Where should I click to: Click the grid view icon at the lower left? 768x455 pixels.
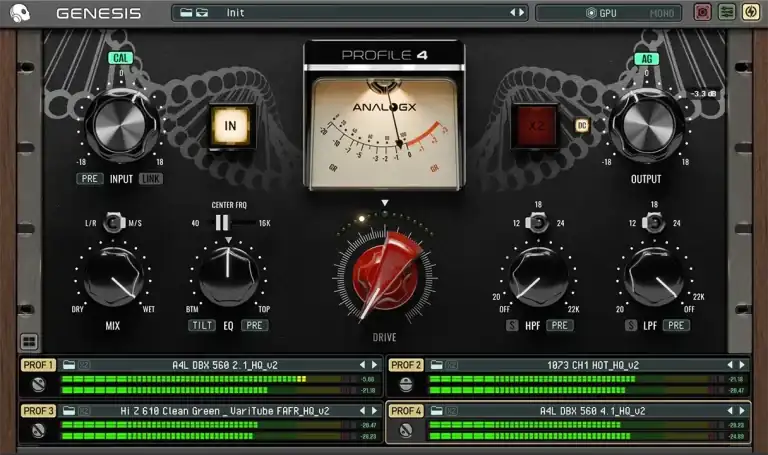29,341
